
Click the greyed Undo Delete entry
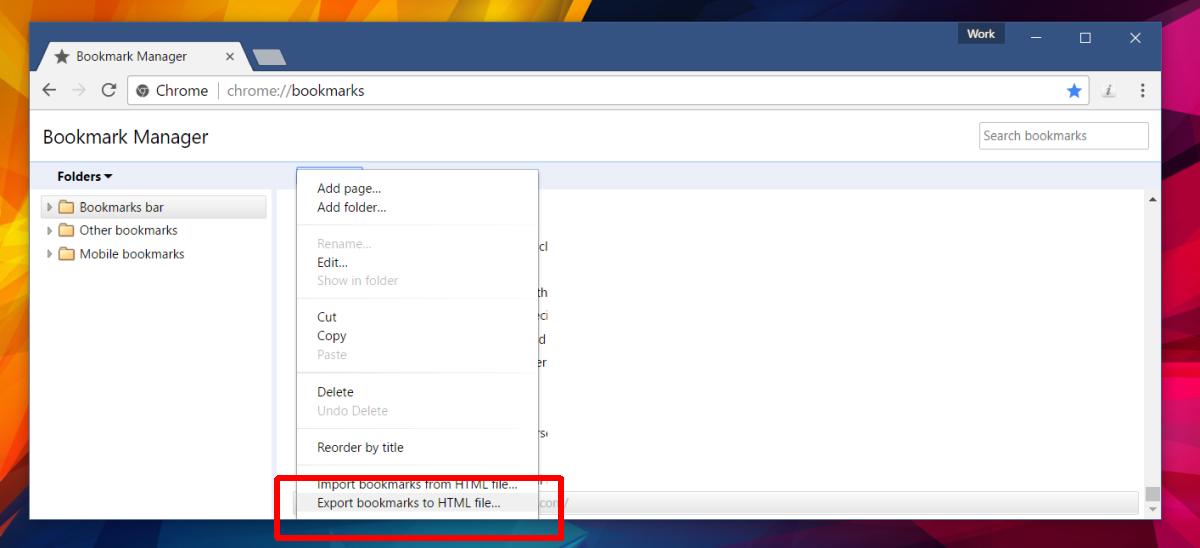click(x=352, y=411)
